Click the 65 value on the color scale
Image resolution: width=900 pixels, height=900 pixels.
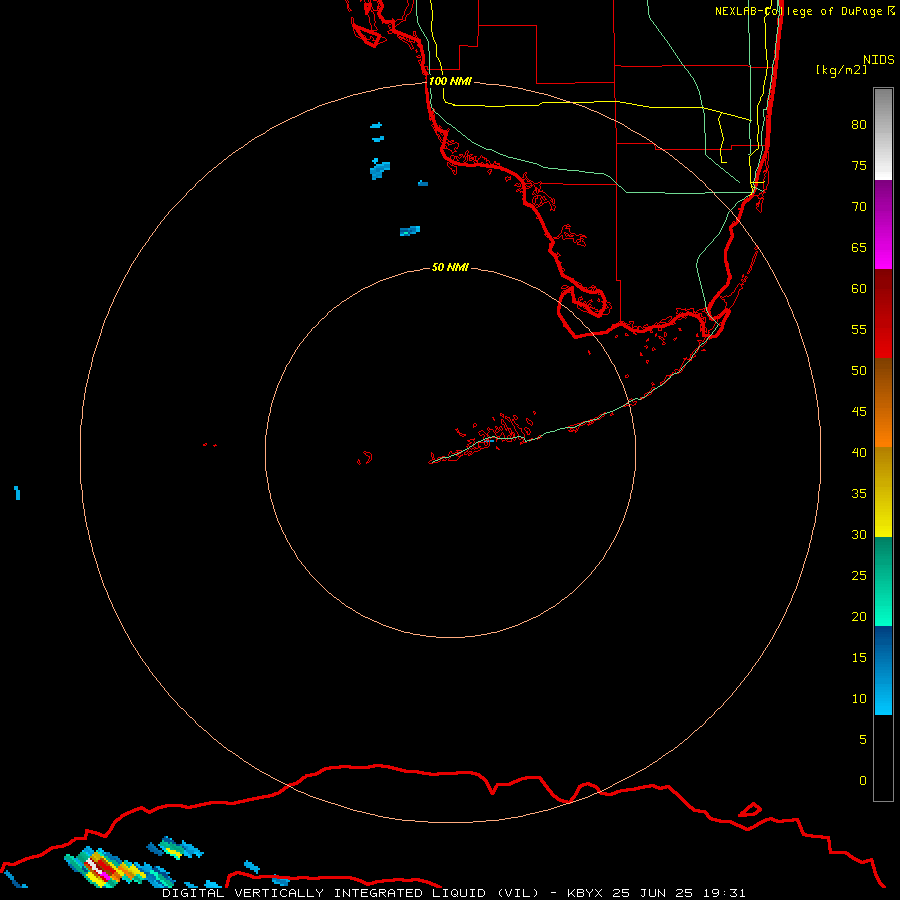click(x=859, y=248)
